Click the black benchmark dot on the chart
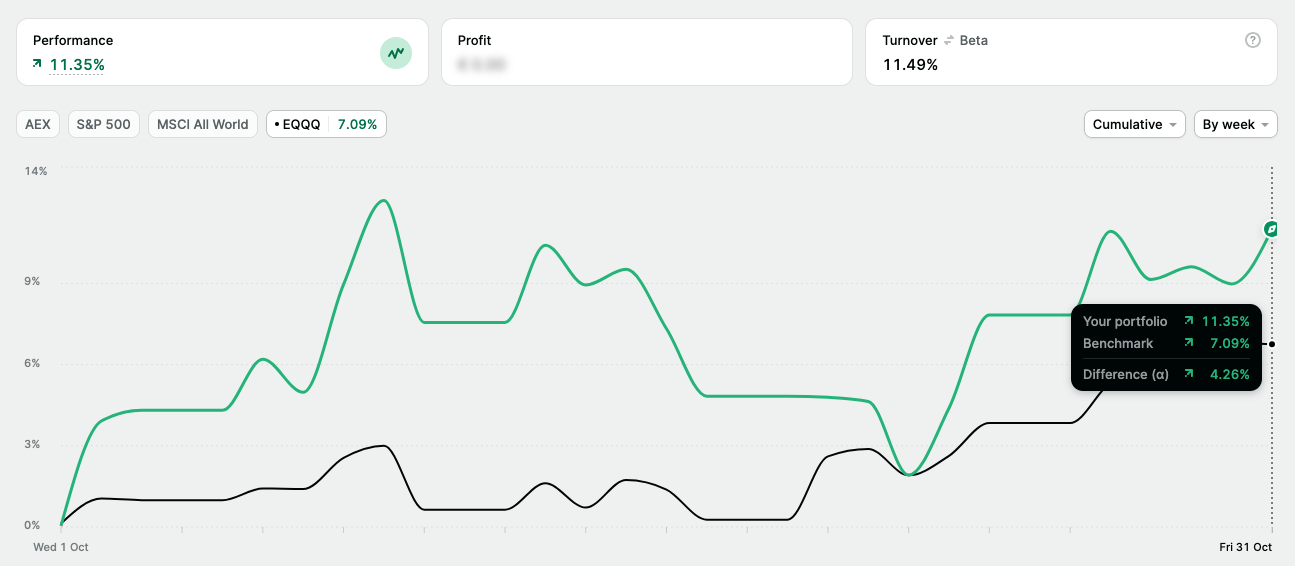 1271,344
